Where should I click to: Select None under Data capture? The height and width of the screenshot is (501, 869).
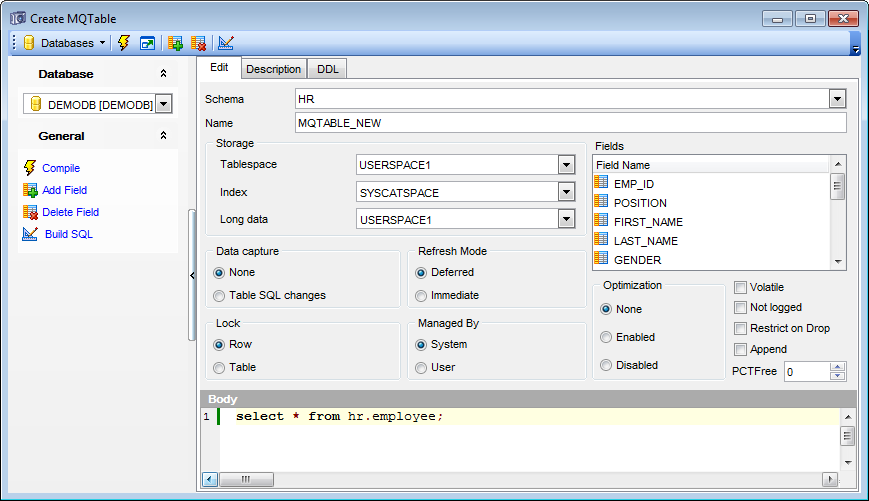pyautogui.click(x=219, y=273)
